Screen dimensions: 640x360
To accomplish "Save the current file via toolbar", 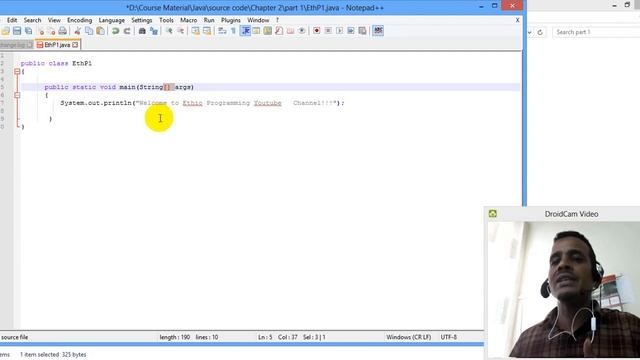I will (17, 31).
